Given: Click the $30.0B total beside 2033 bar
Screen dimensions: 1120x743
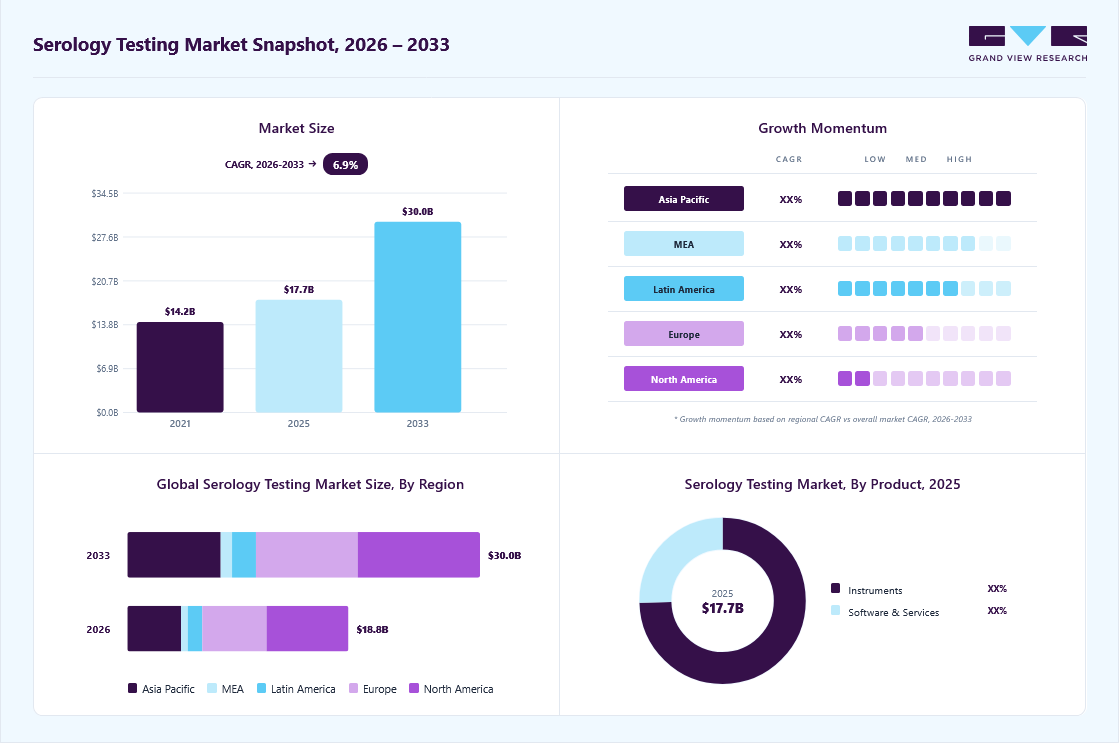Looking at the screenshot, I should pyautogui.click(x=504, y=555).
